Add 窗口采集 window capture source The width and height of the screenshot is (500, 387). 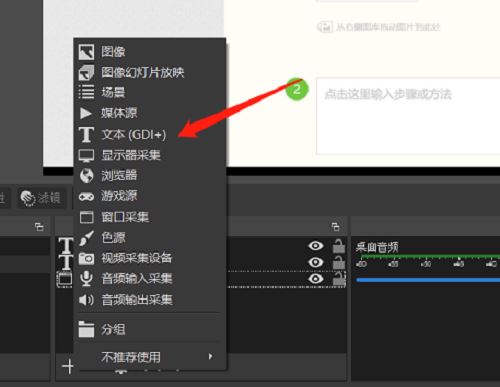[150, 217]
